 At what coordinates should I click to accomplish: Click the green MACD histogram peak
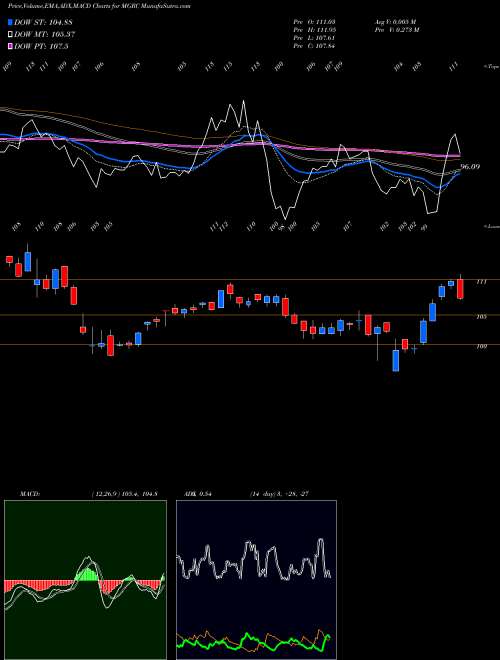coord(88,573)
